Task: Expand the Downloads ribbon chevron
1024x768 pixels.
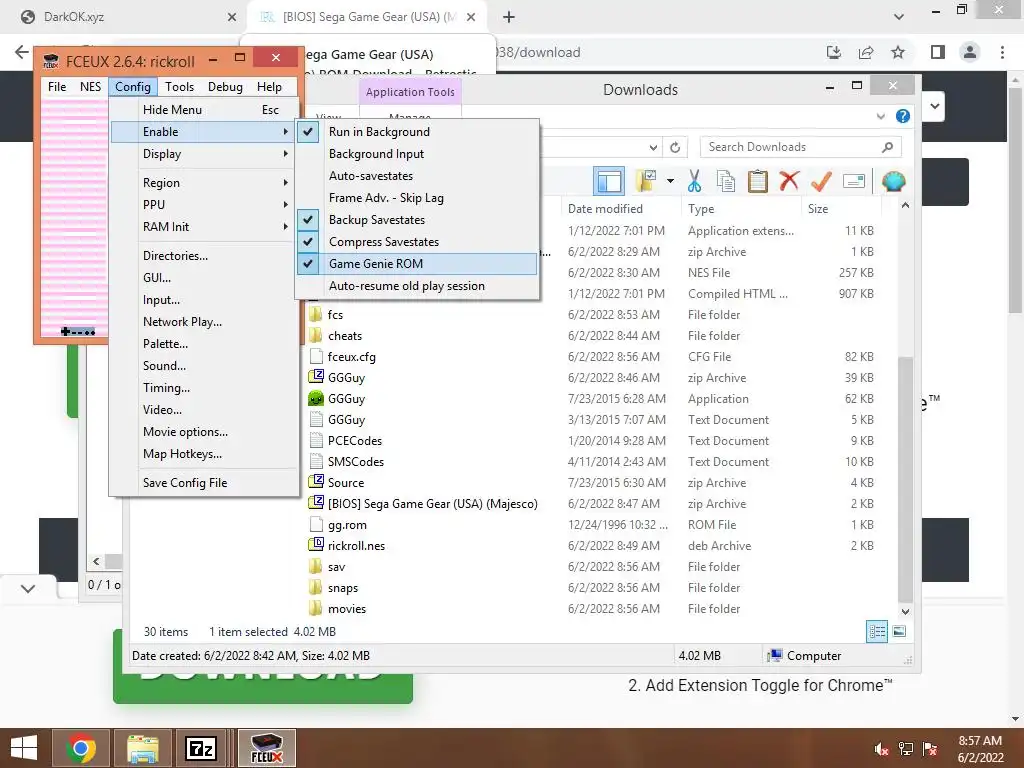Action: click(880, 116)
